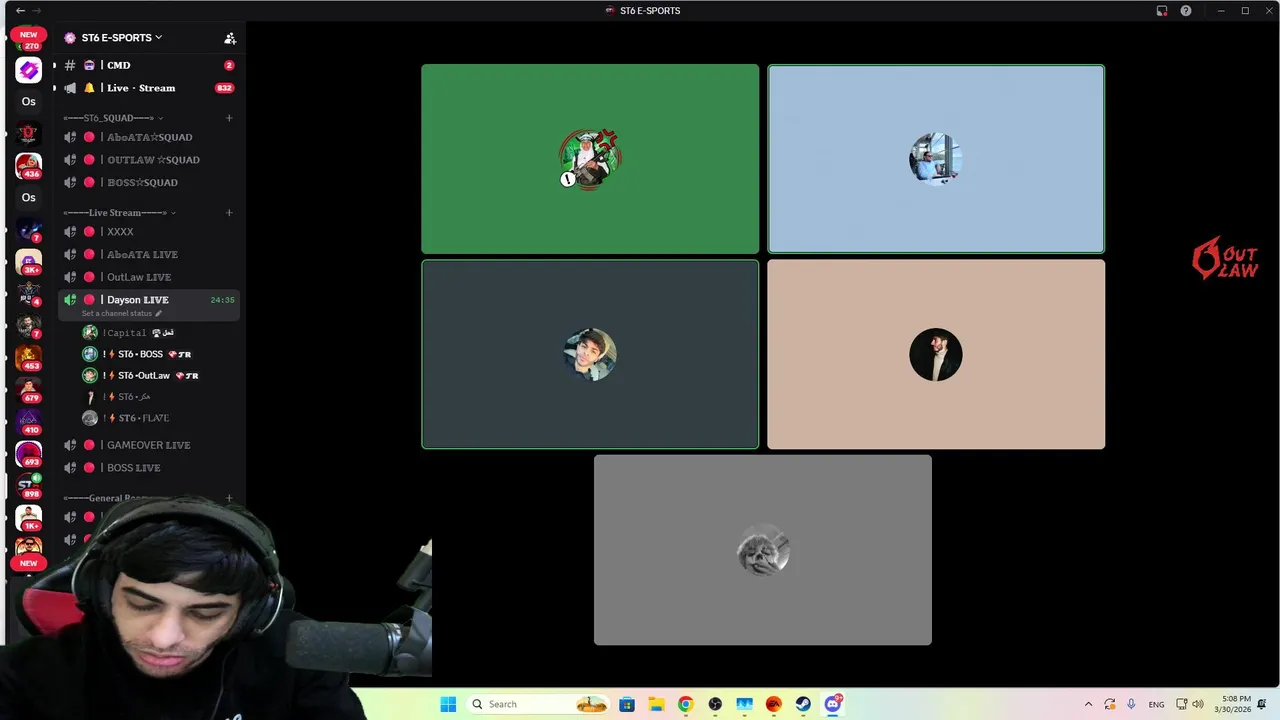Viewport: 1280px width, 720px height.
Task: Join the BOSS LIVE voice channel
Action: tap(148, 468)
